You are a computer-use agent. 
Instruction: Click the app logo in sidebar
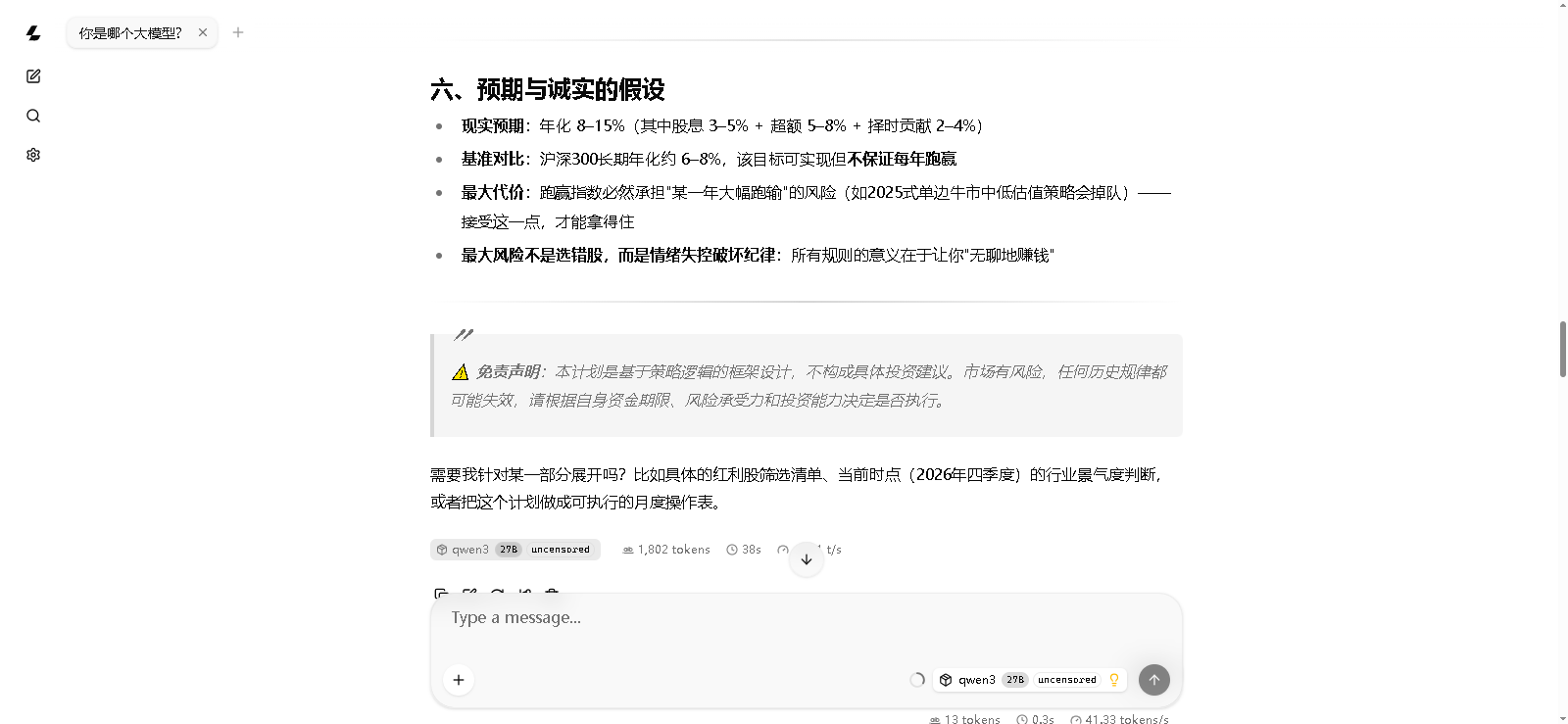click(x=33, y=33)
